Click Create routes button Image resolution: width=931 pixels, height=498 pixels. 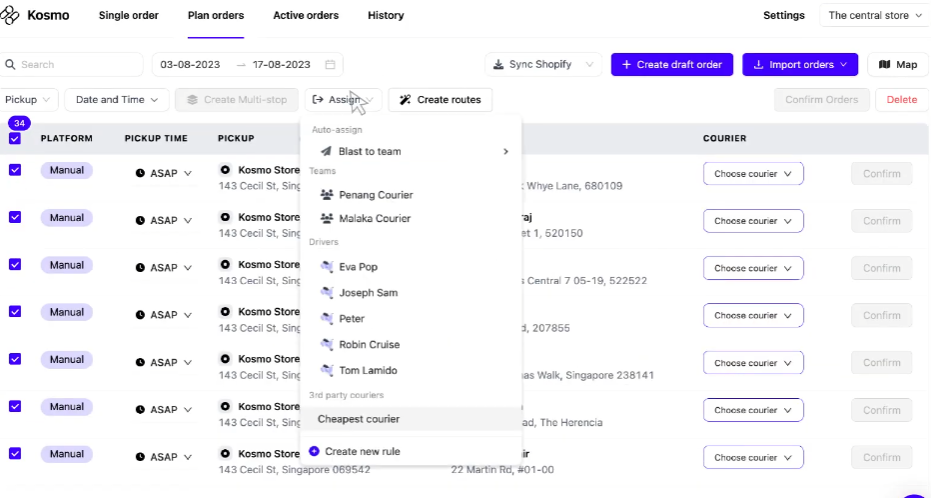click(440, 100)
